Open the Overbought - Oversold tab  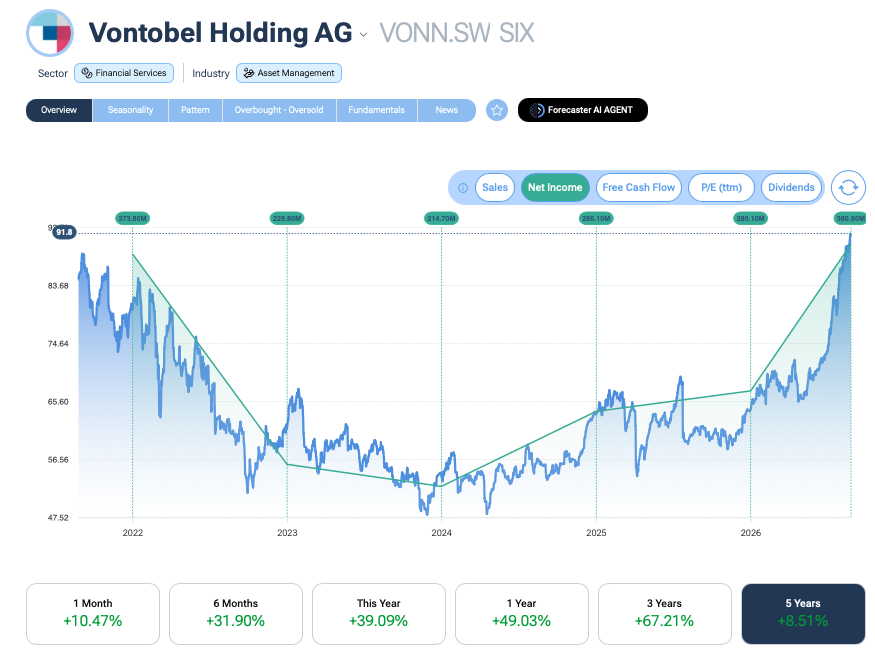click(279, 110)
